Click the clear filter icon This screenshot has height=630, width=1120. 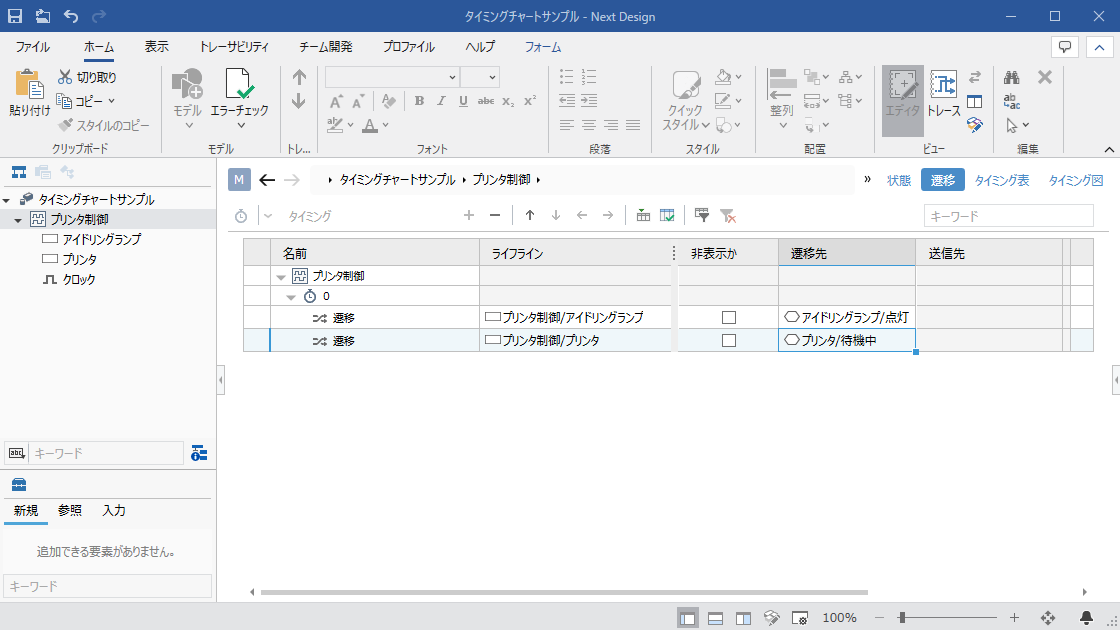(x=727, y=215)
